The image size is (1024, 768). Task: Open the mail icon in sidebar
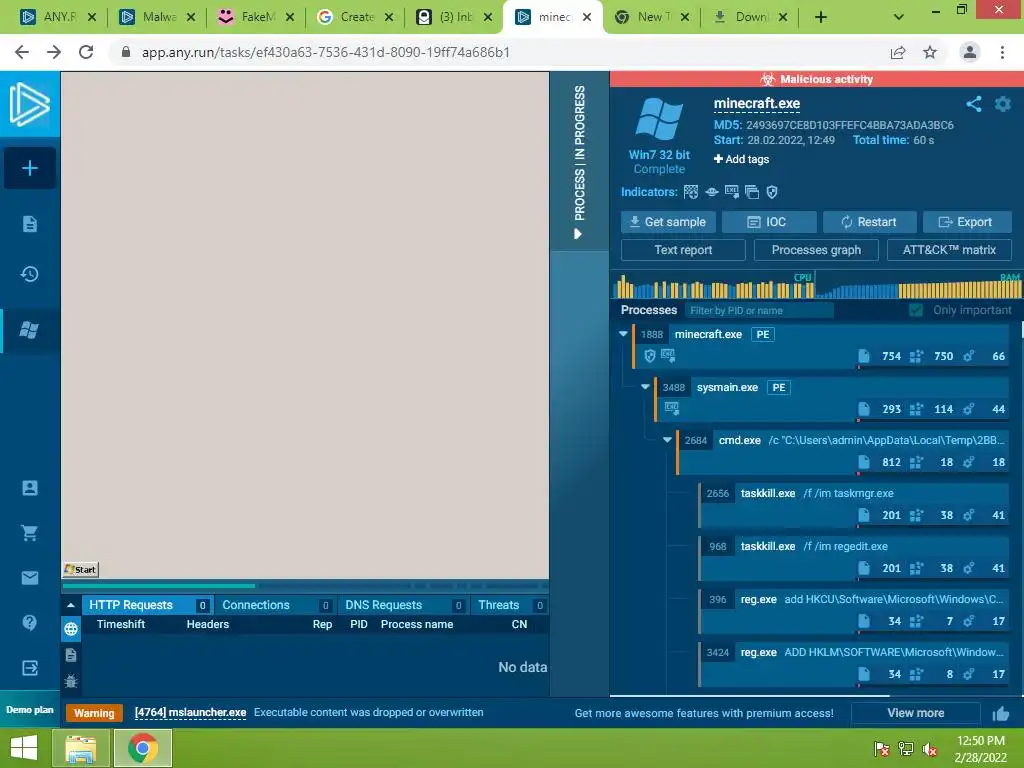coord(29,578)
